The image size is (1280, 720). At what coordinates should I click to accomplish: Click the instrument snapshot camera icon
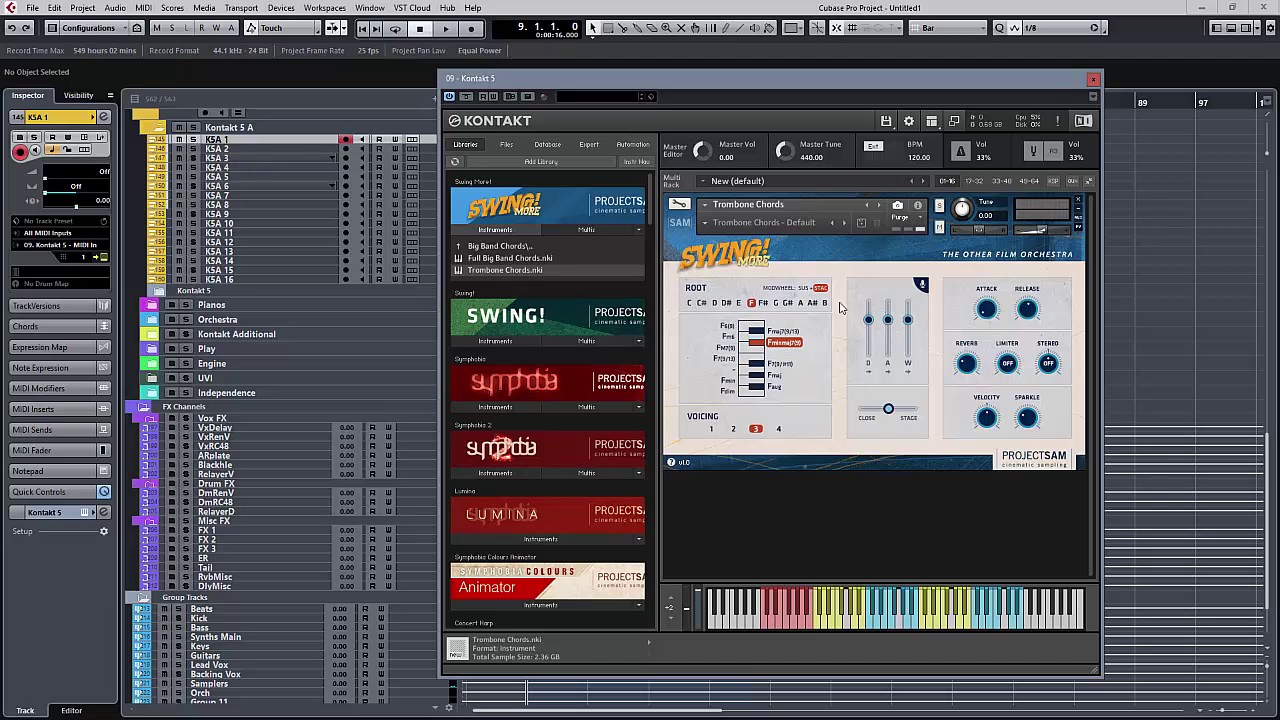click(897, 205)
